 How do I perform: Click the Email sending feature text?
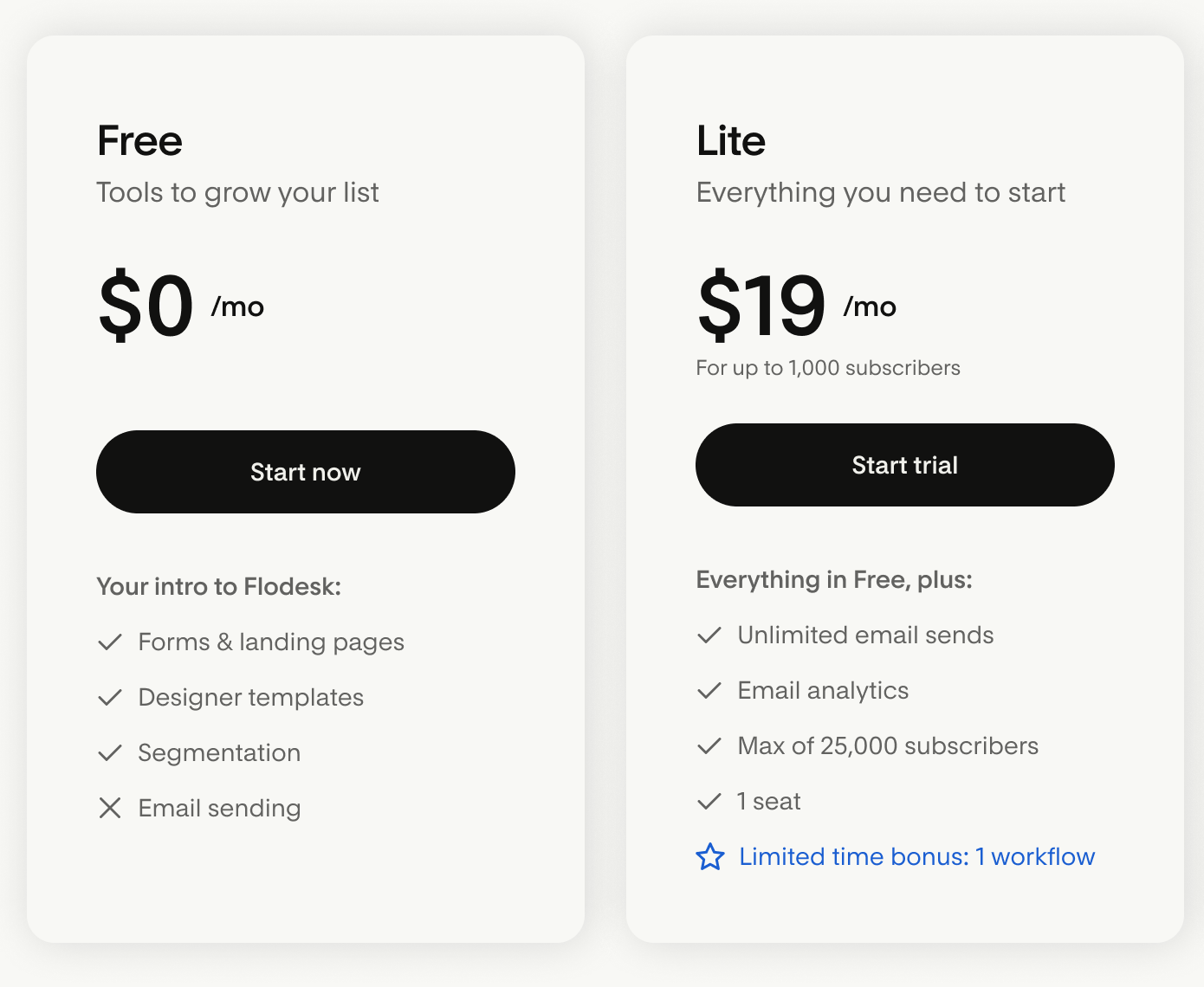point(219,809)
